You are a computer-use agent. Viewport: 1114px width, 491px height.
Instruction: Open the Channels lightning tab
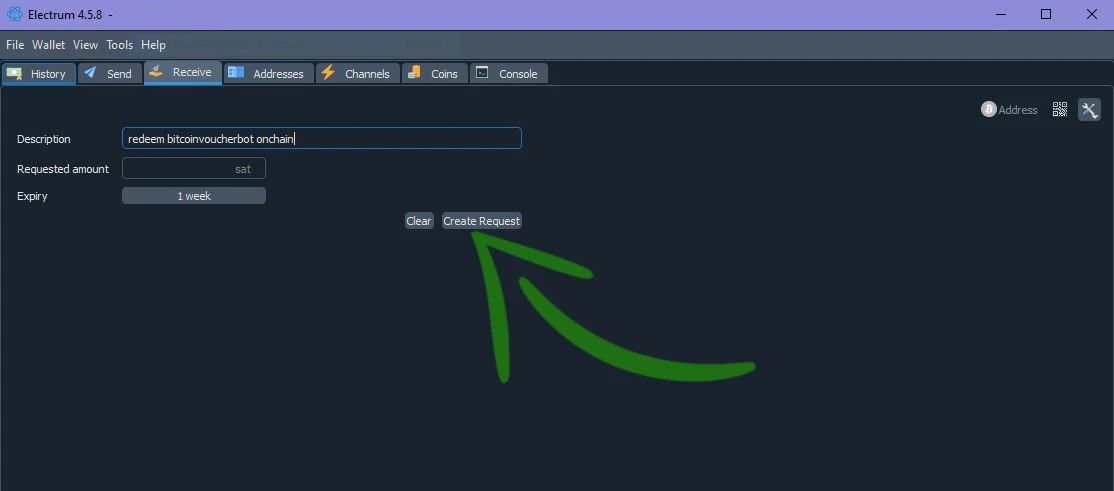pos(357,74)
